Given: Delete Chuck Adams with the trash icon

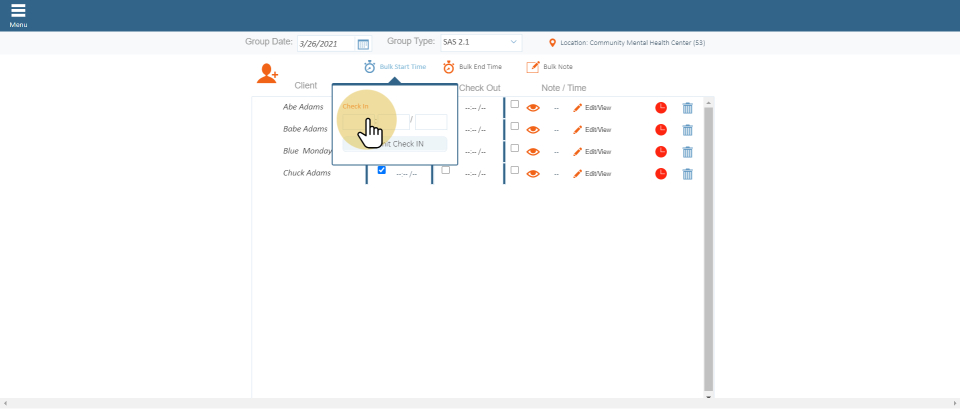Looking at the screenshot, I should (687, 174).
